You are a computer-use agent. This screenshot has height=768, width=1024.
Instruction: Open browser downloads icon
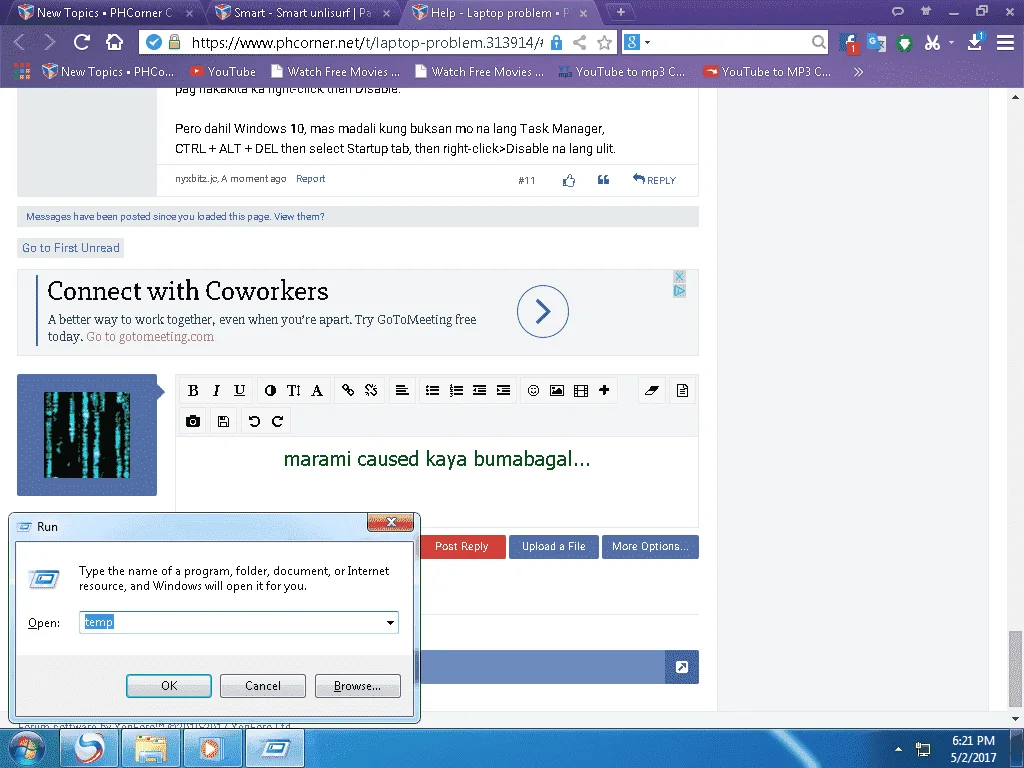point(975,42)
